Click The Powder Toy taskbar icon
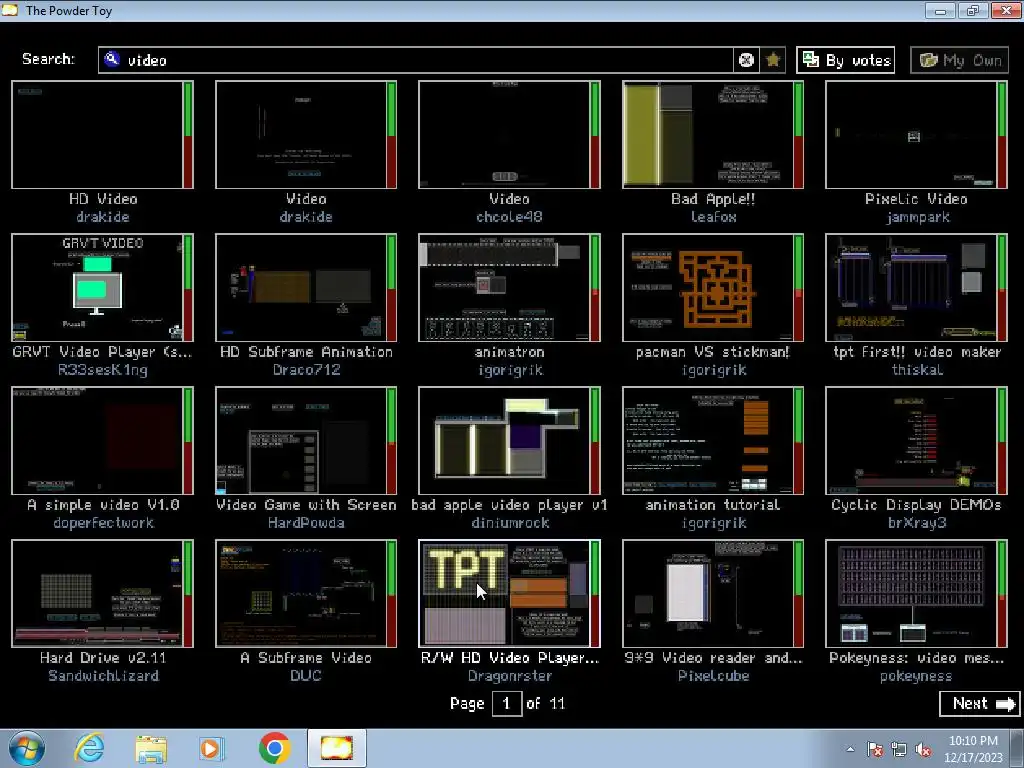Screen dimensions: 1024x768 click(x=337, y=748)
